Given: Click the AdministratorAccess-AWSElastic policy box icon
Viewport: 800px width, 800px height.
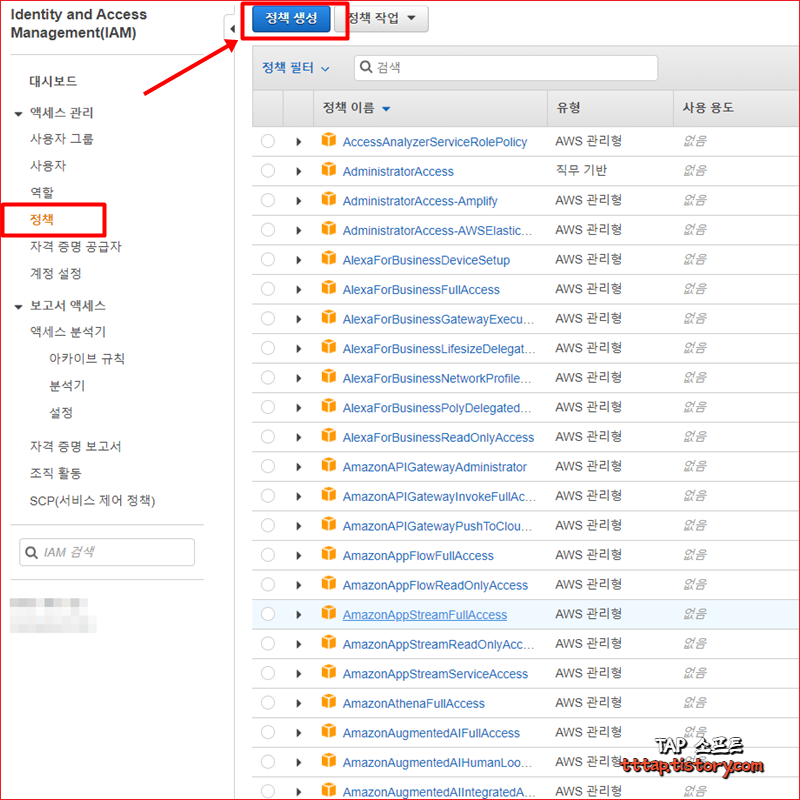Looking at the screenshot, I should click(x=329, y=229).
